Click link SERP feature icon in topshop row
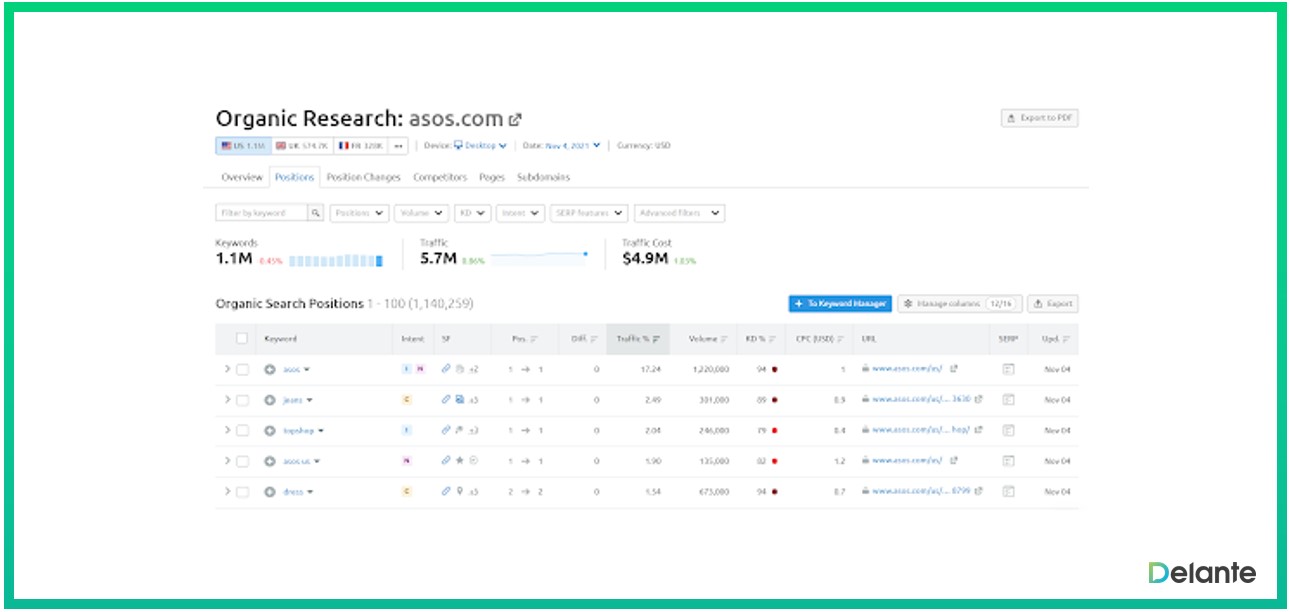Screen dimensions: 1290x612 [446, 431]
